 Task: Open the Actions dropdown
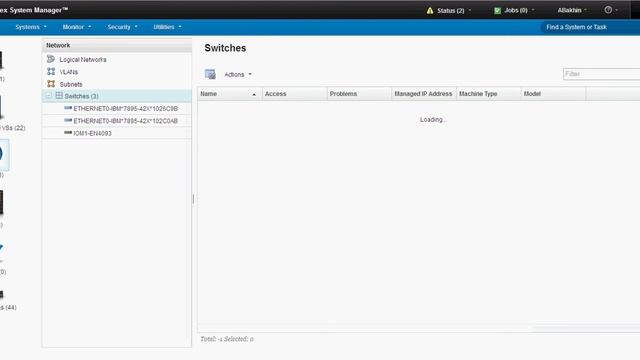pyautogui.click(x=238, y=74)
